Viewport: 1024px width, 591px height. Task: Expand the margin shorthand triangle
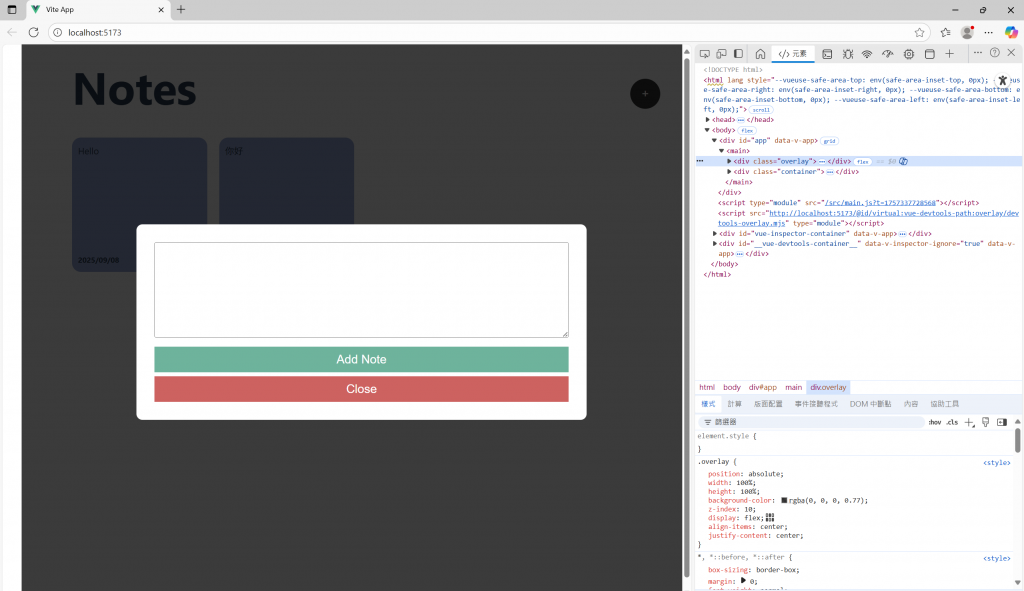[x=743, y=581]
